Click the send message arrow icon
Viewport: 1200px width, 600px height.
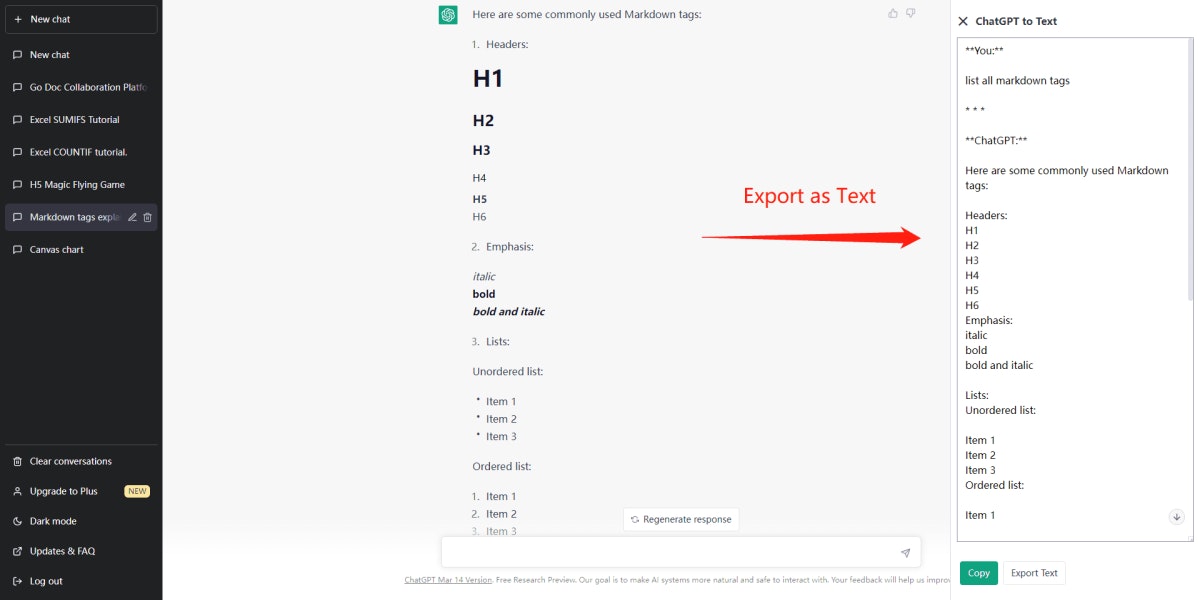pyautogui.click(x=905, y=553)
